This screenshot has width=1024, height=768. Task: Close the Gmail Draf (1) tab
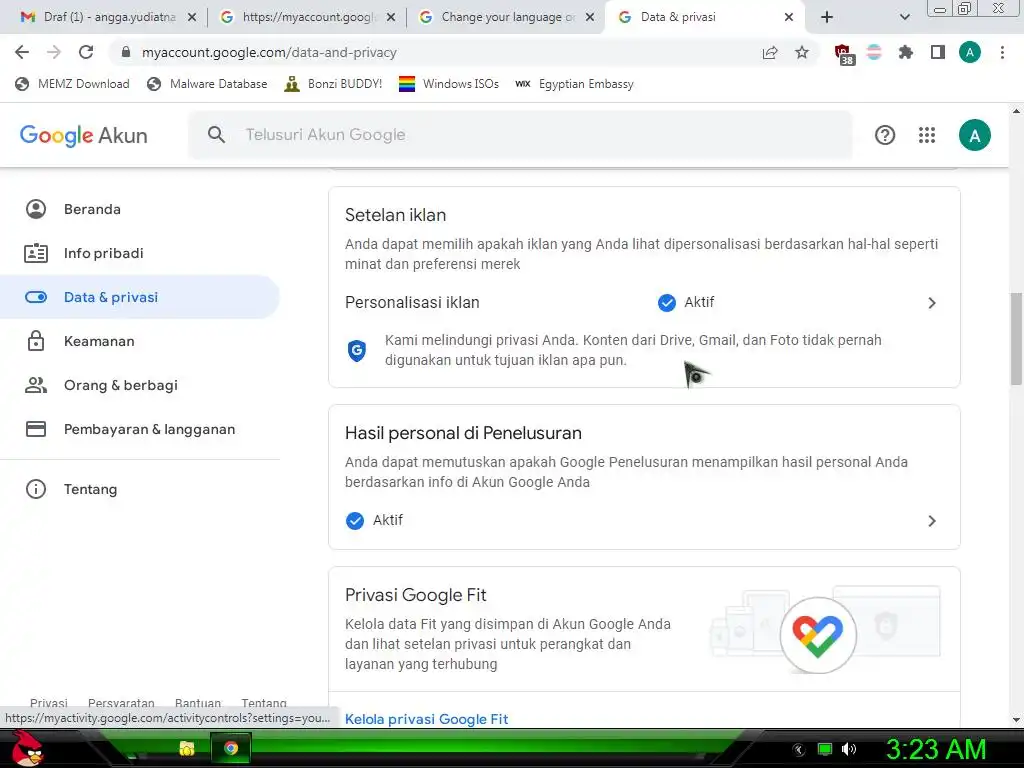pos(192,17)
